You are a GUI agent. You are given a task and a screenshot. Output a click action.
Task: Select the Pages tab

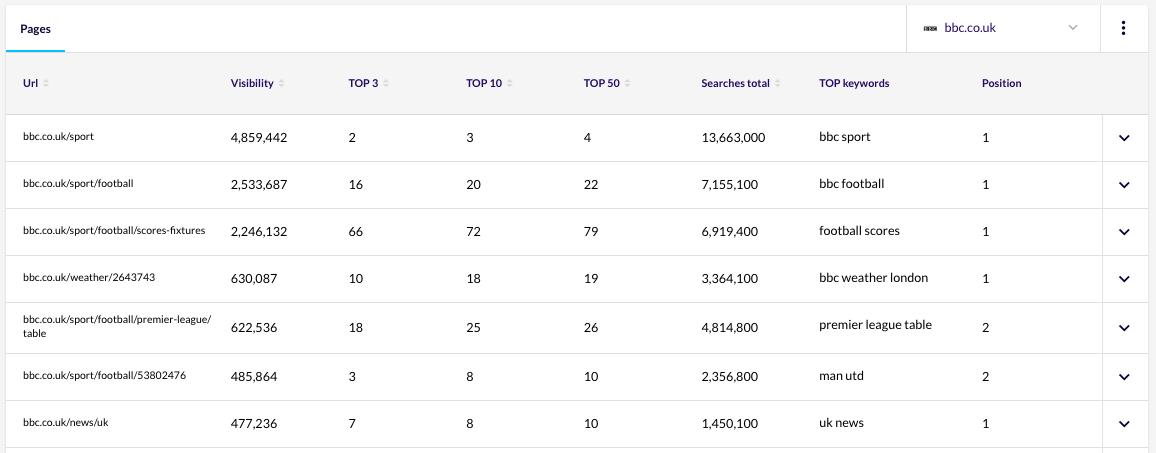pos(35,29)
